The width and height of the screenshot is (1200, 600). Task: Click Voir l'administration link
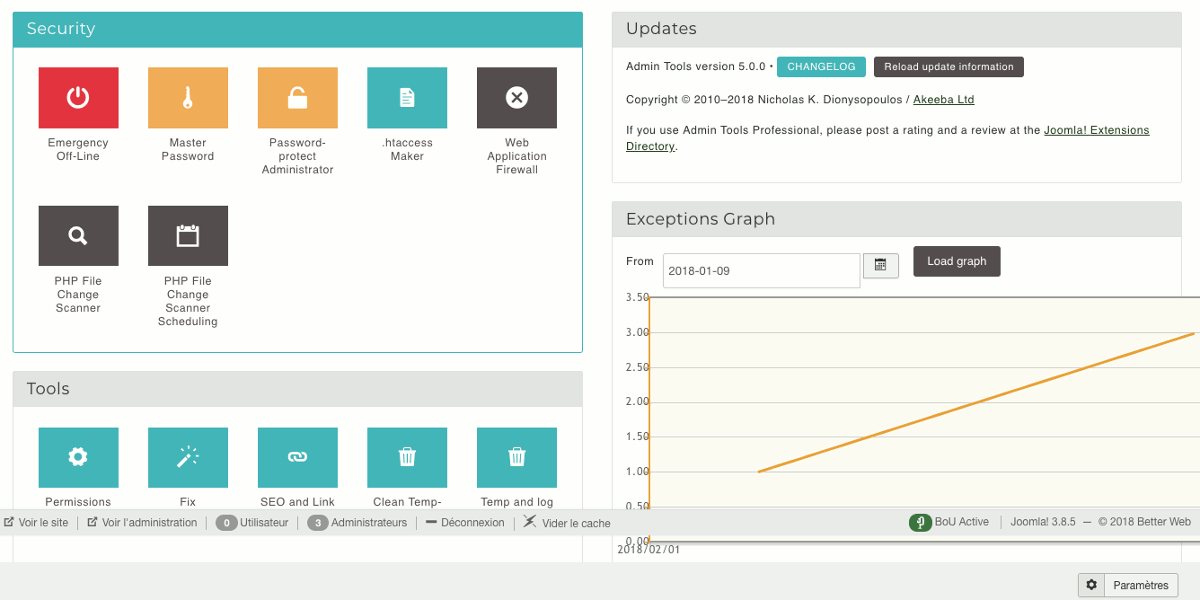tap(142, 522)
